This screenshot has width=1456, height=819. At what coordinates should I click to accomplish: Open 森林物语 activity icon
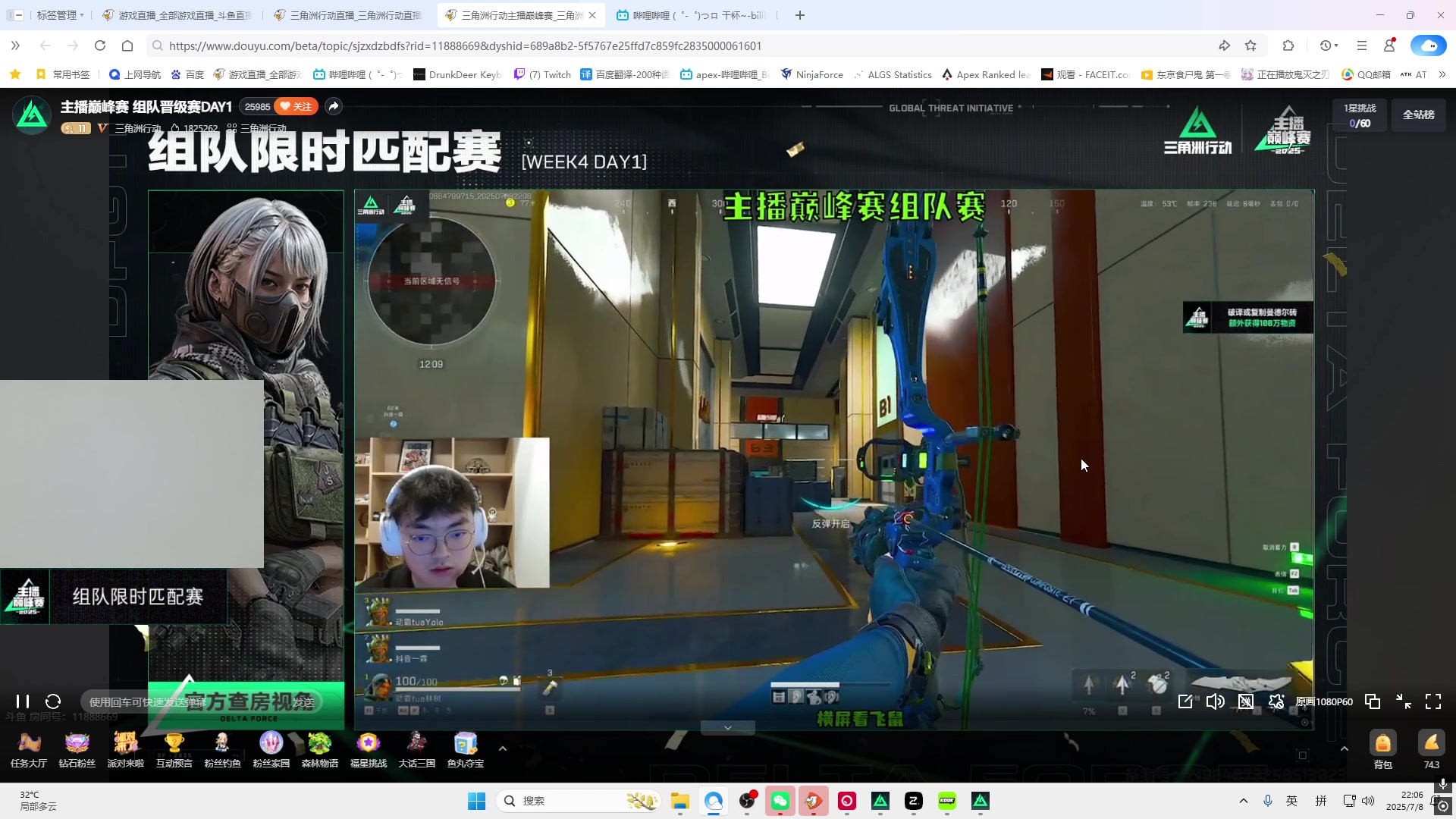coord(320,749)
